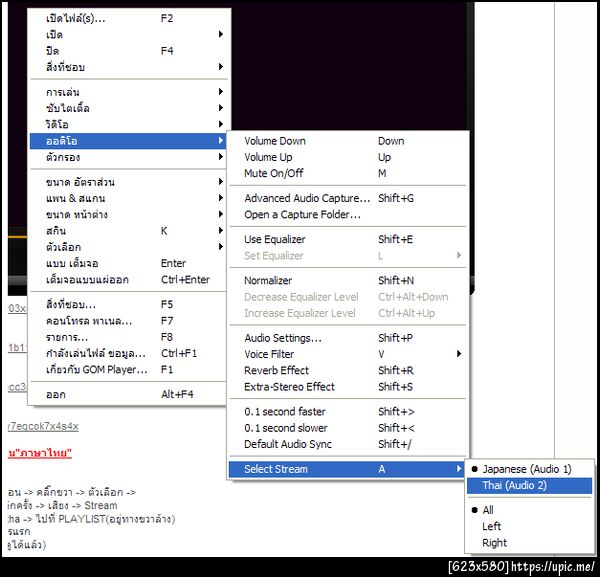Click the 7eqcok7x4s4x link
Image resolution: width=600 pixels, height=577 pixels.
[43, 426]
